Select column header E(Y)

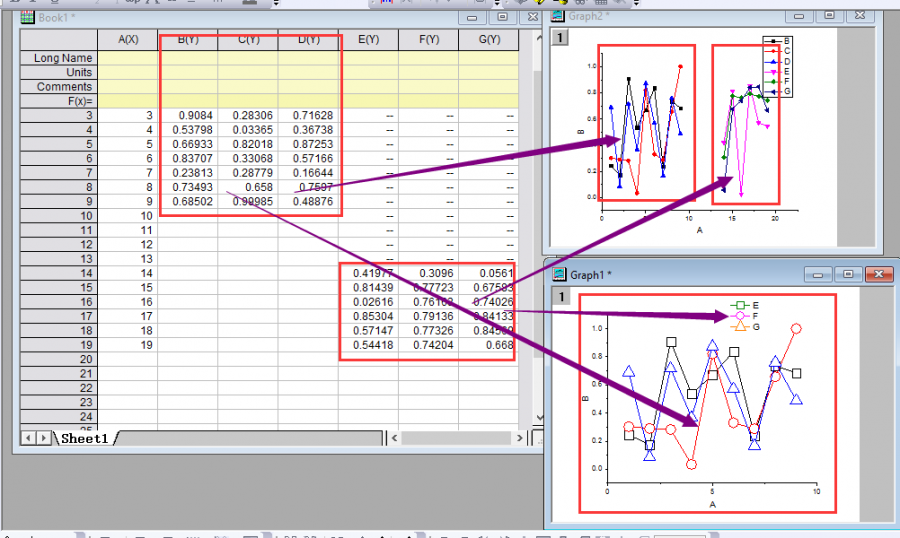[368, 40]
